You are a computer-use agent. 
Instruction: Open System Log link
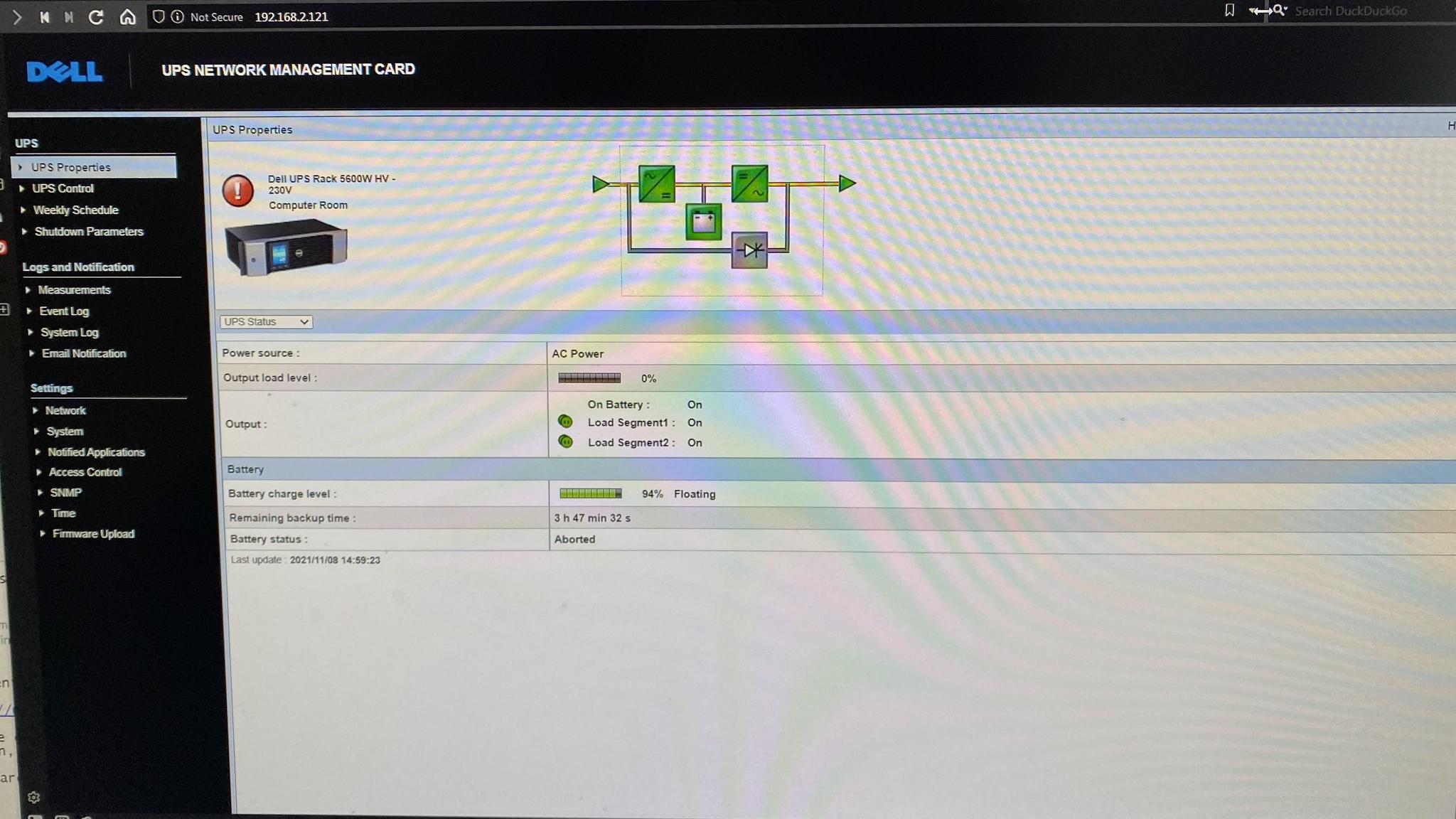[70, 332]
